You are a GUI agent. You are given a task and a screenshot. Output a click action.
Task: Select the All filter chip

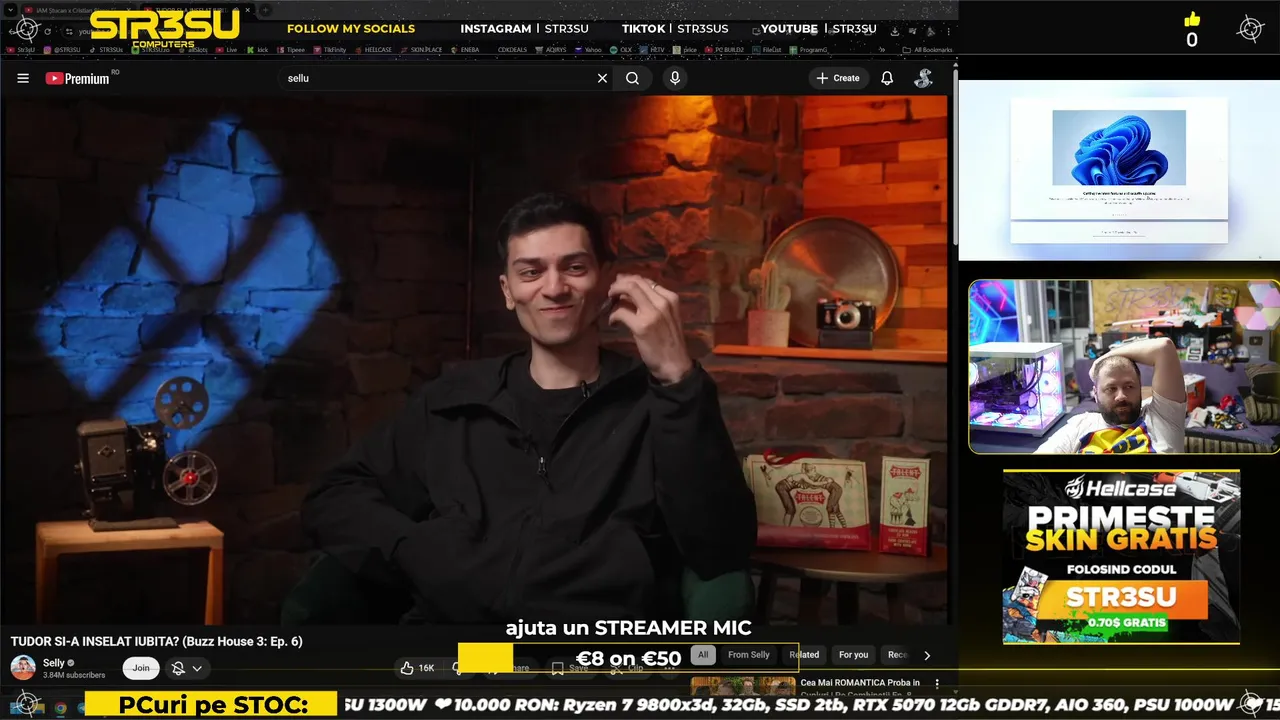point(703,655)
